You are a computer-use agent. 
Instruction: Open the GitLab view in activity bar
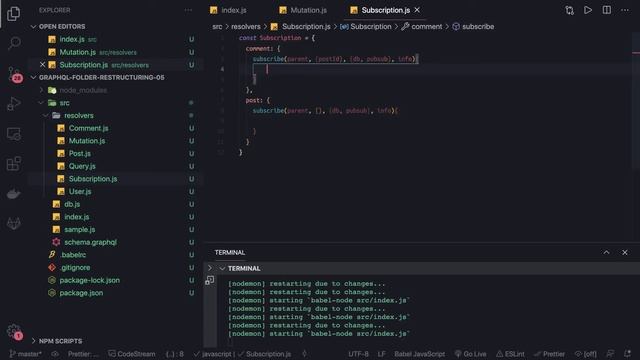click(x=13, y=223)
